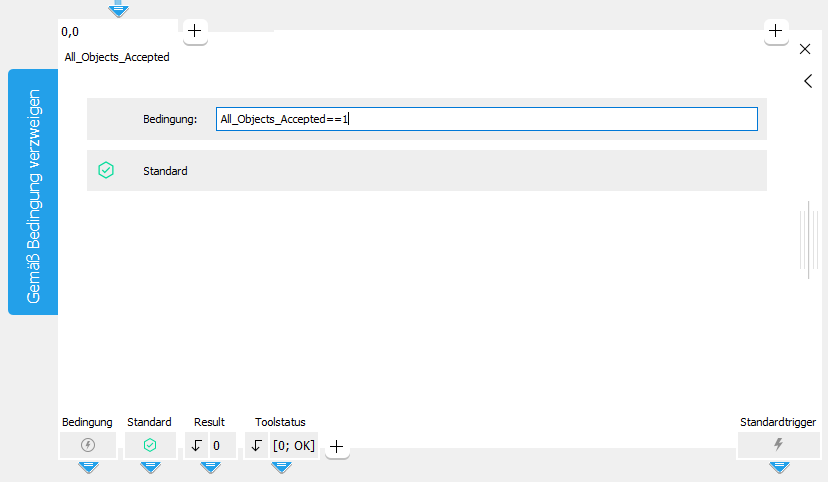828x482 pixels.
Task: Click the top-right plus button
Action: click(x=776, y=31)
